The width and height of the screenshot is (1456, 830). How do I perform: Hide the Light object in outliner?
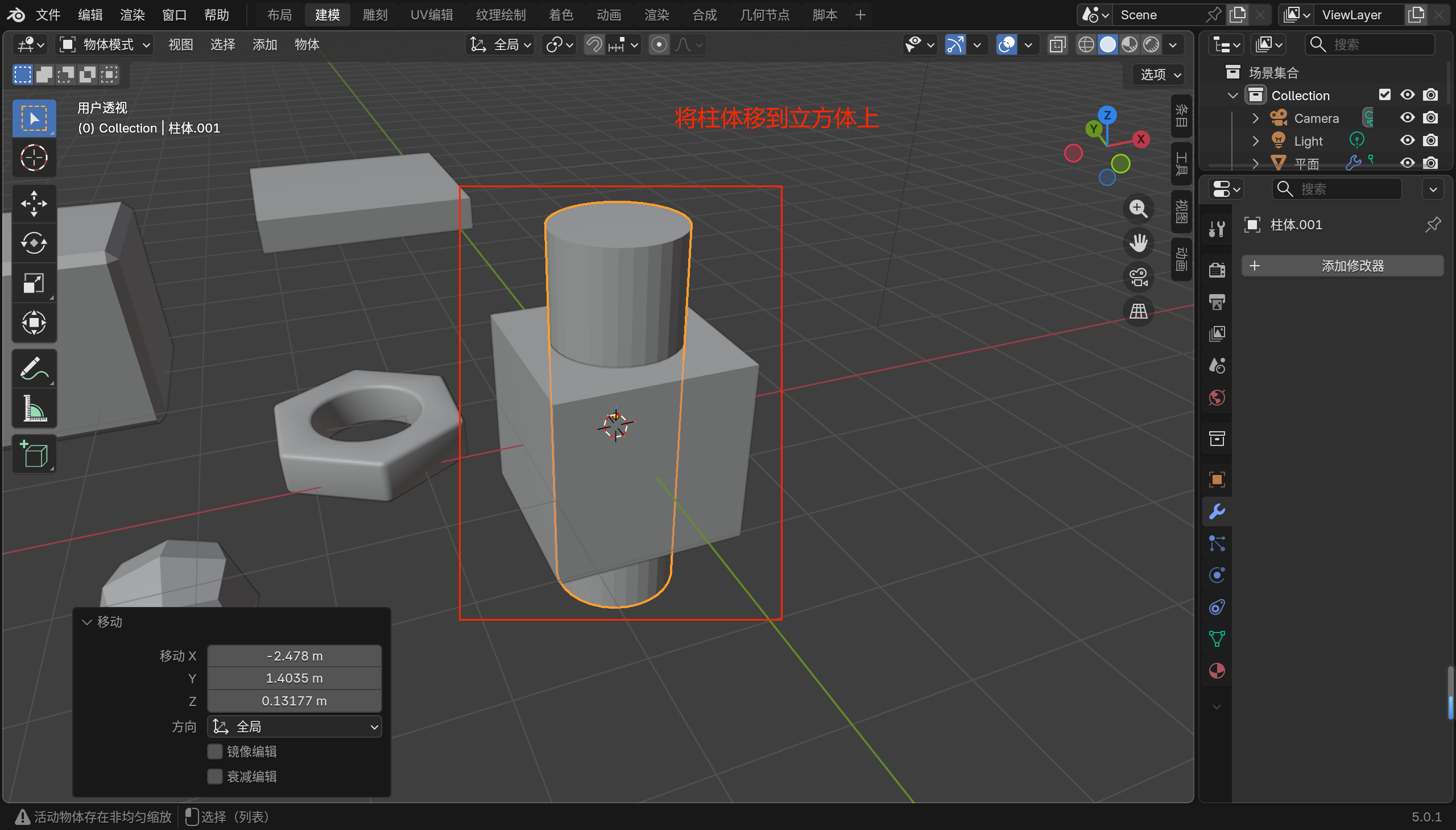1407,141
